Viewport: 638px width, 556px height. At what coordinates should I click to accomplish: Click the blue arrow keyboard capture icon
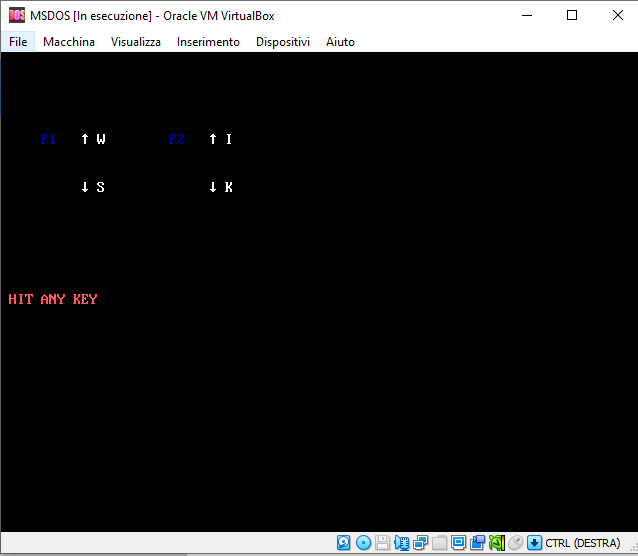[x=534, y=543]
